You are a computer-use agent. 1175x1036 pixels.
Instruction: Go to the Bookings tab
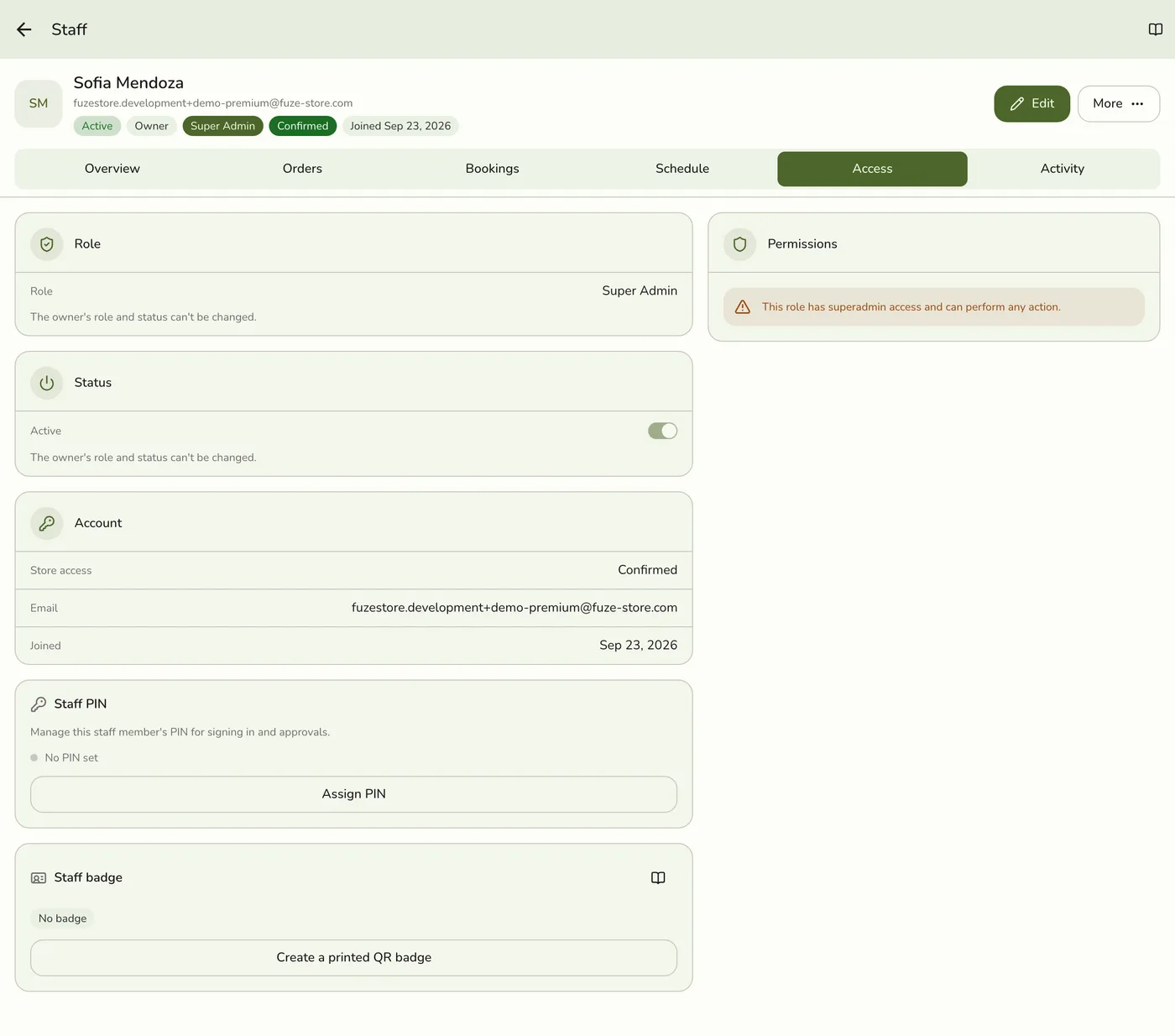[x=493, y=169]
